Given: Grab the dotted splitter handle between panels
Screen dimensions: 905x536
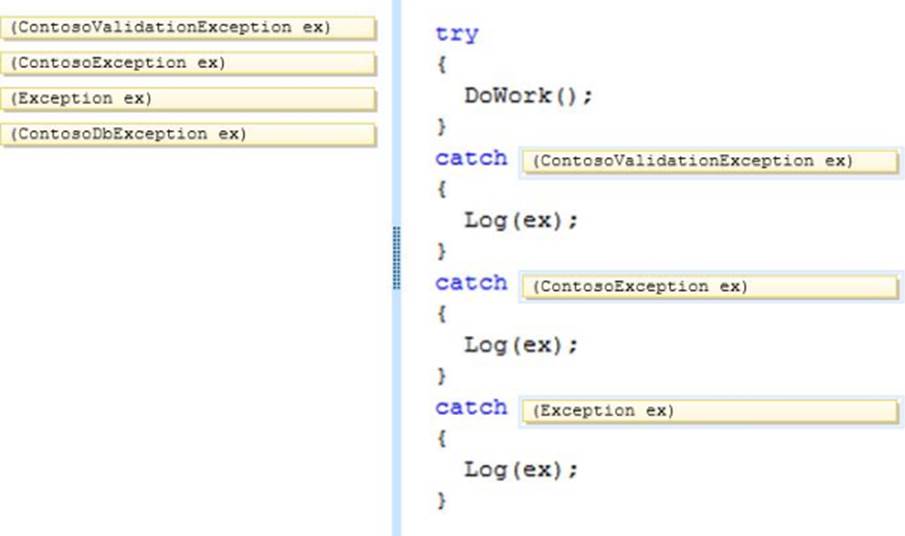Looking at the screenshot, I should pyautogui.click(x=397, y=258).
